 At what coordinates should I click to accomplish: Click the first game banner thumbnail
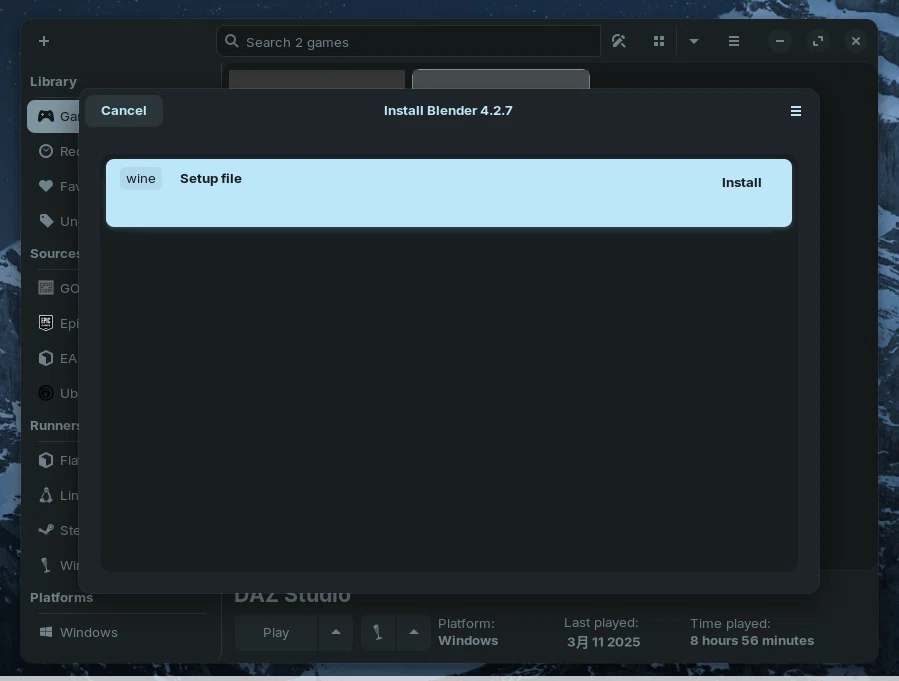[x=317, y=79]
